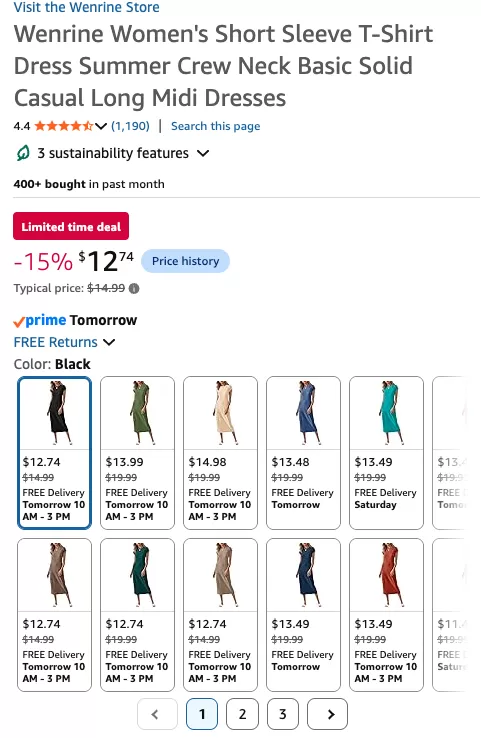The width and height of the screenshot is (481, 738).
Task: Select the orange-red dress color option
Action: point(386,615)
